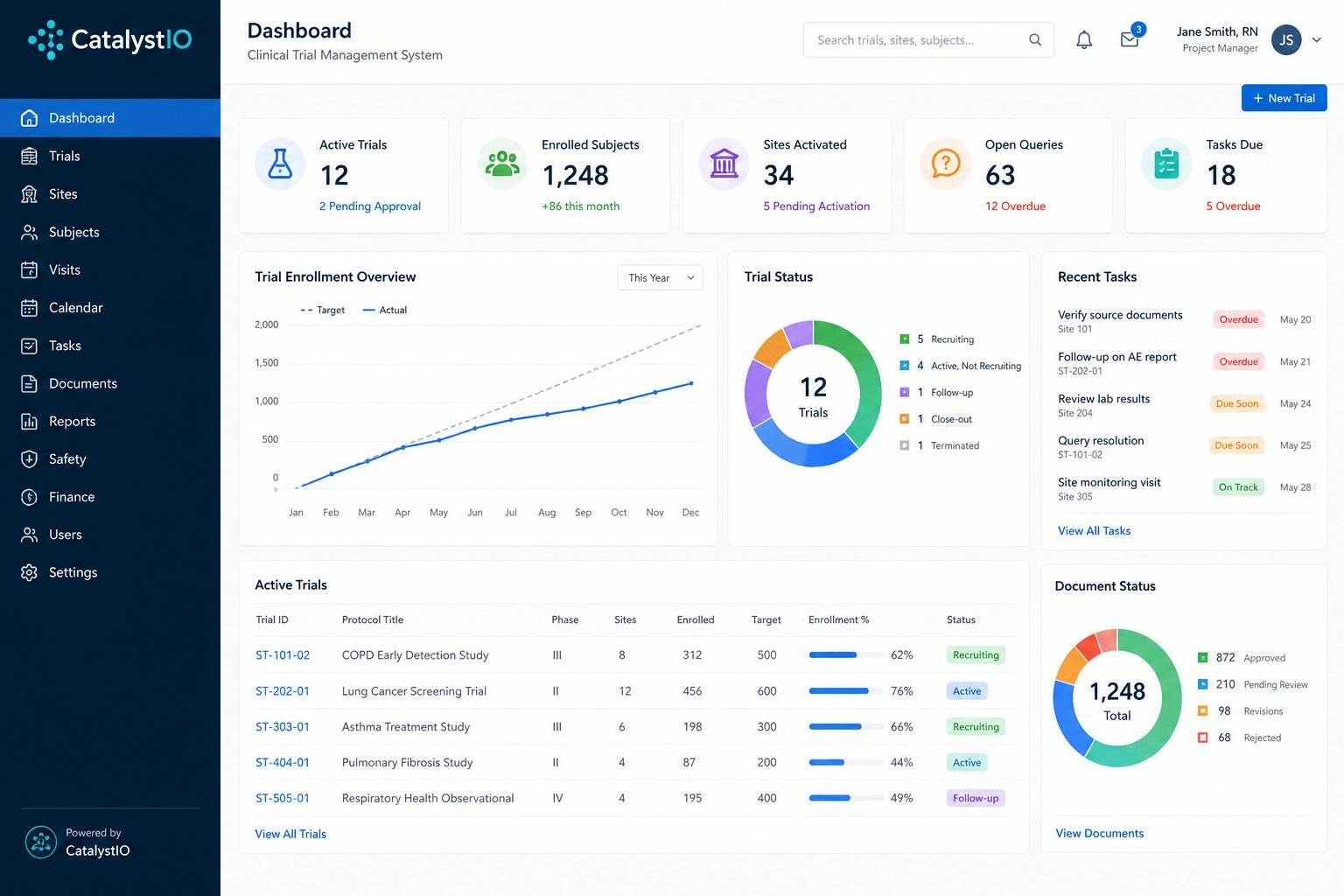
Task: Click the red Rejected legend swatch
Action: (1202, 738)
